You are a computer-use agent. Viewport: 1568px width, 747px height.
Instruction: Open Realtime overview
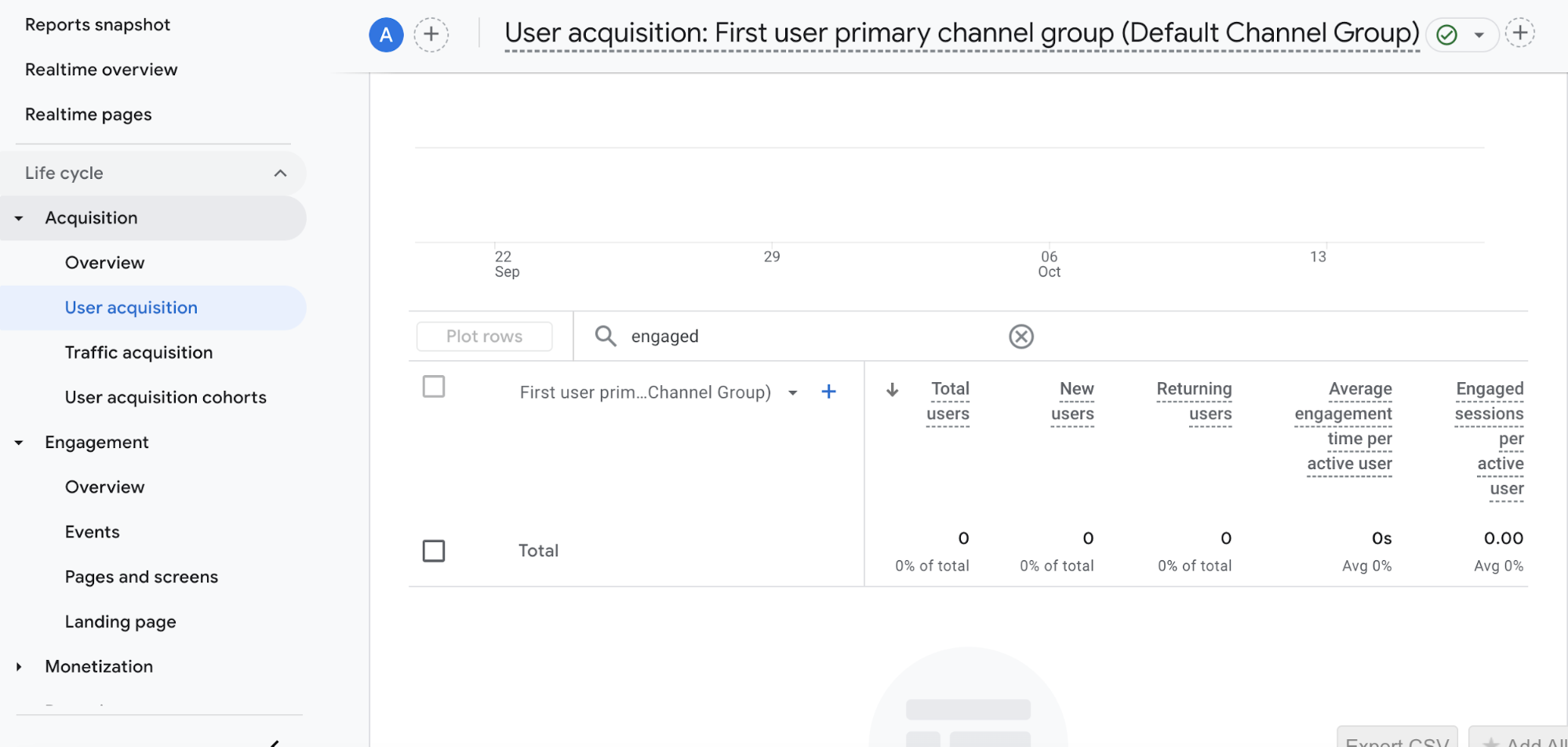point(101,69)
